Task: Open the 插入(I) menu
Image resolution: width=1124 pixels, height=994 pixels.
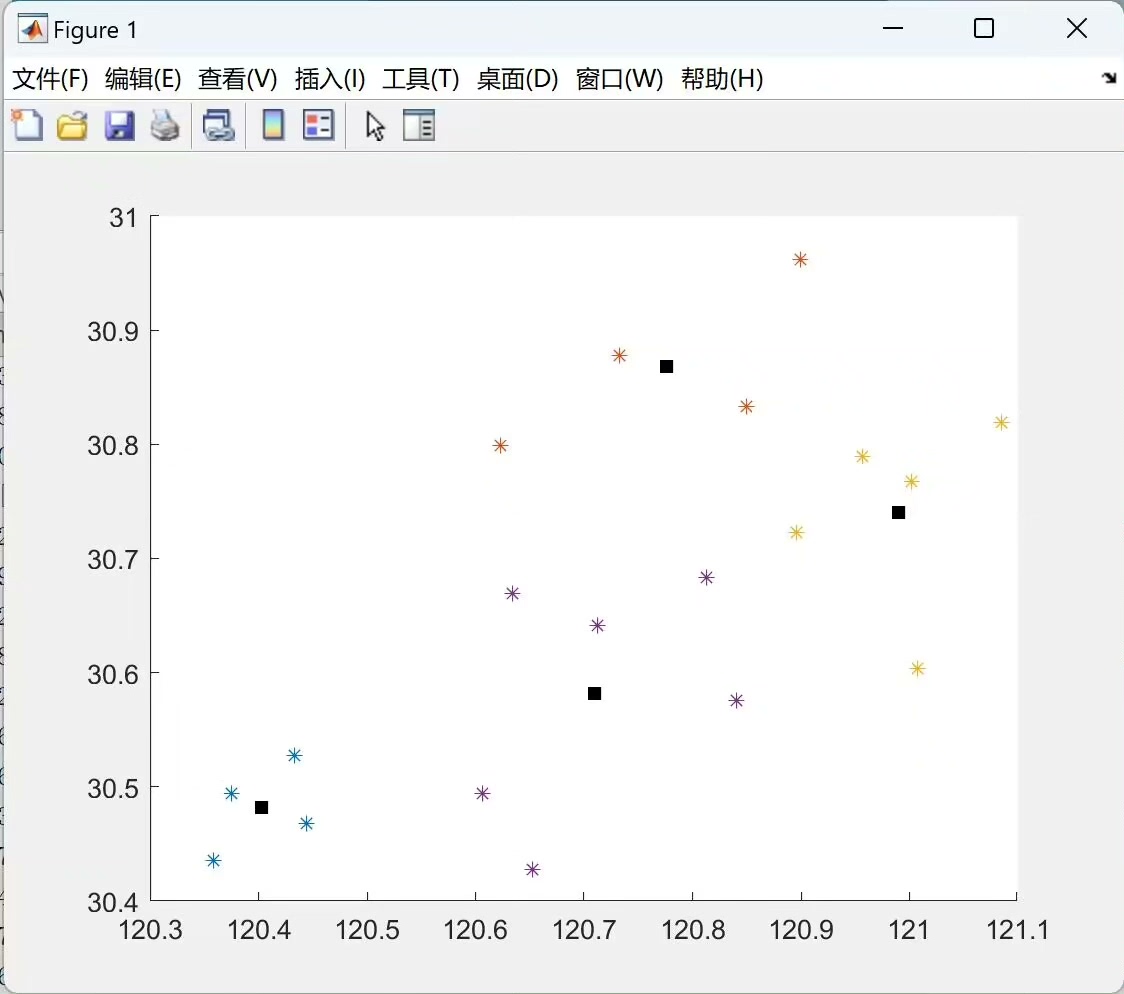Action: (x=330, y=79)
